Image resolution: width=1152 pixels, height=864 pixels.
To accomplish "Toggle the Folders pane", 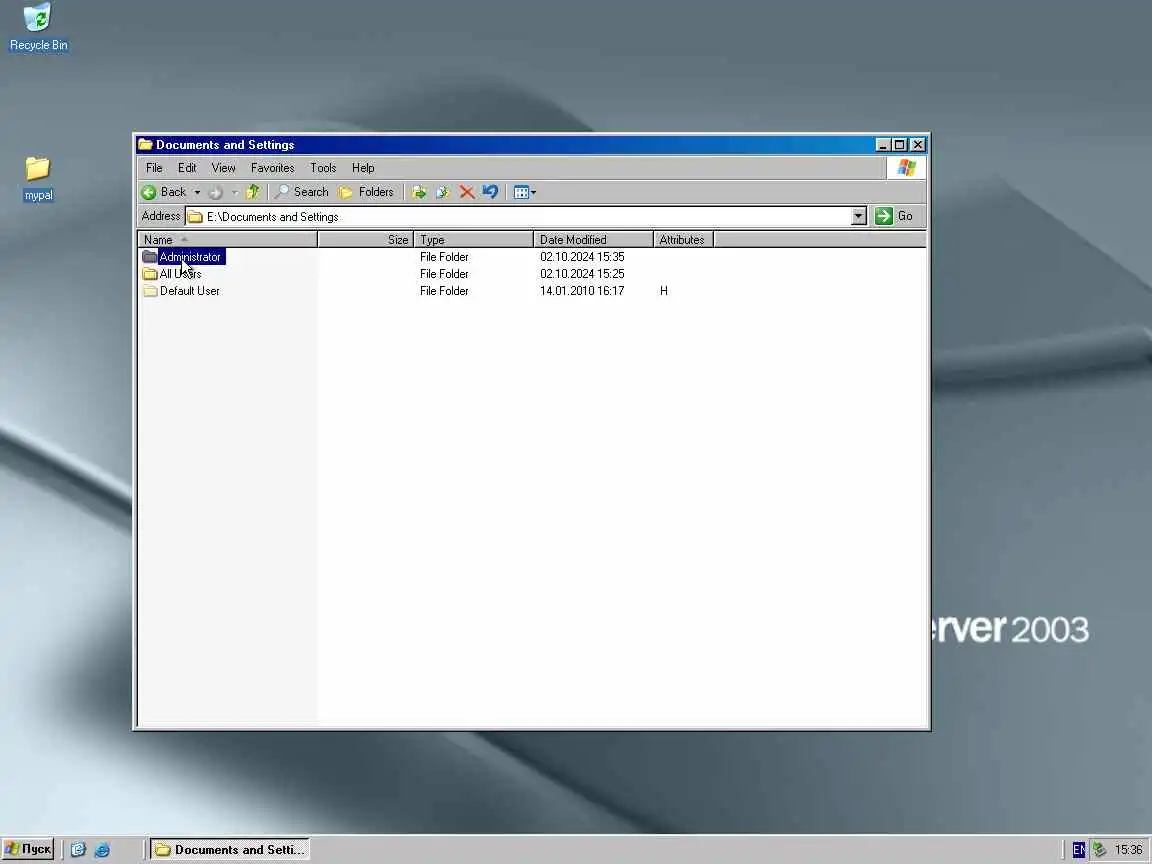I will point(366,192).
